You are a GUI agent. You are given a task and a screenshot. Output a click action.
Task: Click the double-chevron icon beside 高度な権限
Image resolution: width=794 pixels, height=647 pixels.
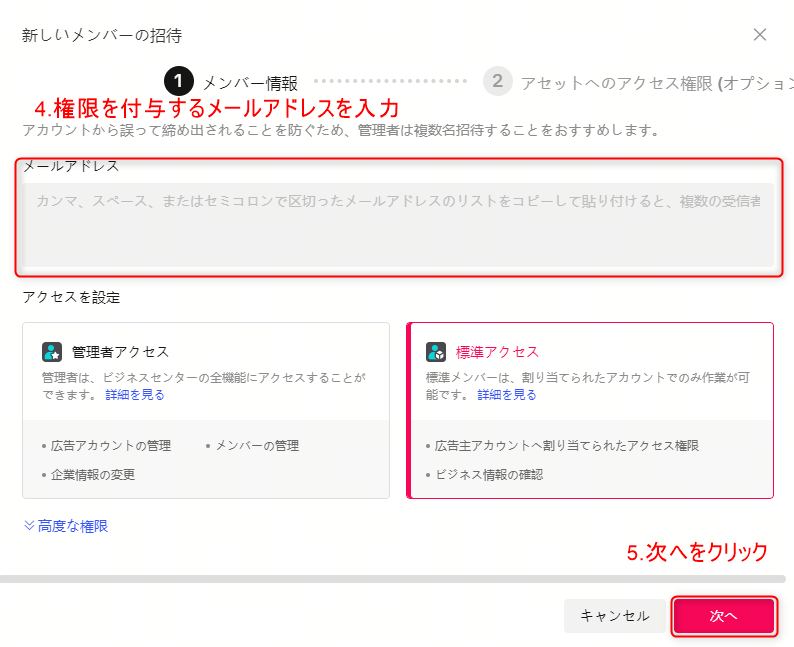click(29, 526)
